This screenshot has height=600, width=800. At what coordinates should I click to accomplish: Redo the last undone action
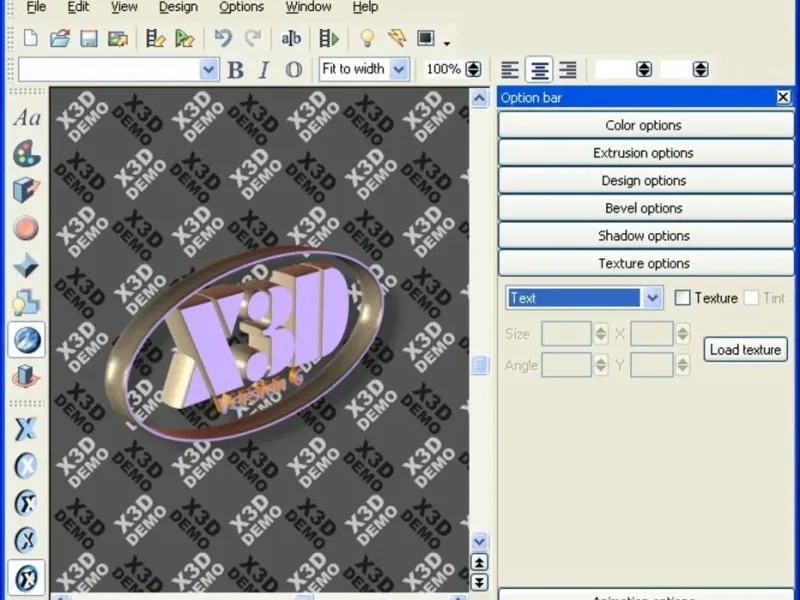[x=253, y=38]
